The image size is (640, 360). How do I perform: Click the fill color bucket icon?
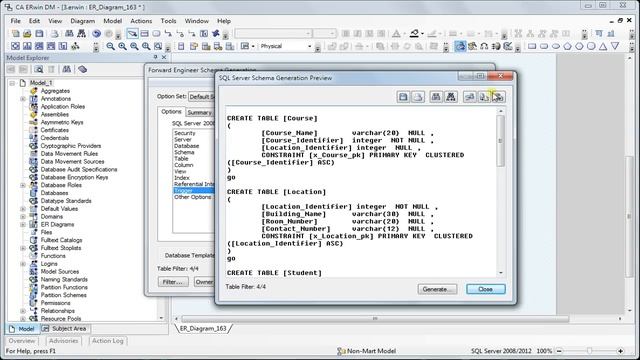(414, 33)
